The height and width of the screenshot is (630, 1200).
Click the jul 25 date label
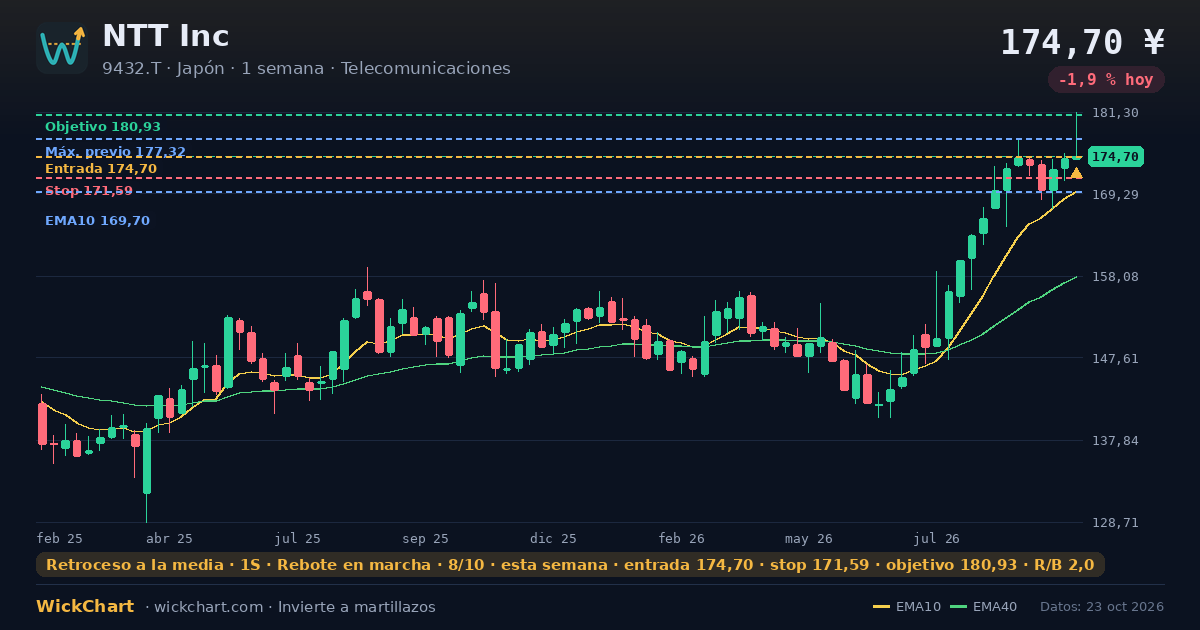[x=298, y=538]
